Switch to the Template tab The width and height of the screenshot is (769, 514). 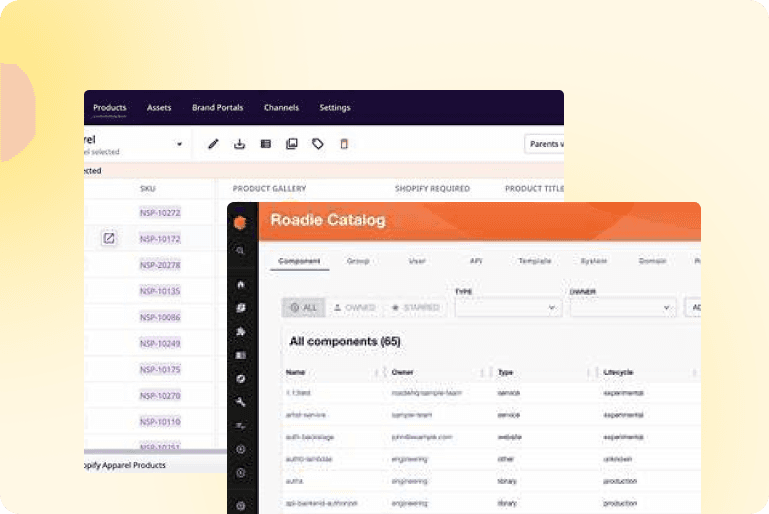[535, 261]
